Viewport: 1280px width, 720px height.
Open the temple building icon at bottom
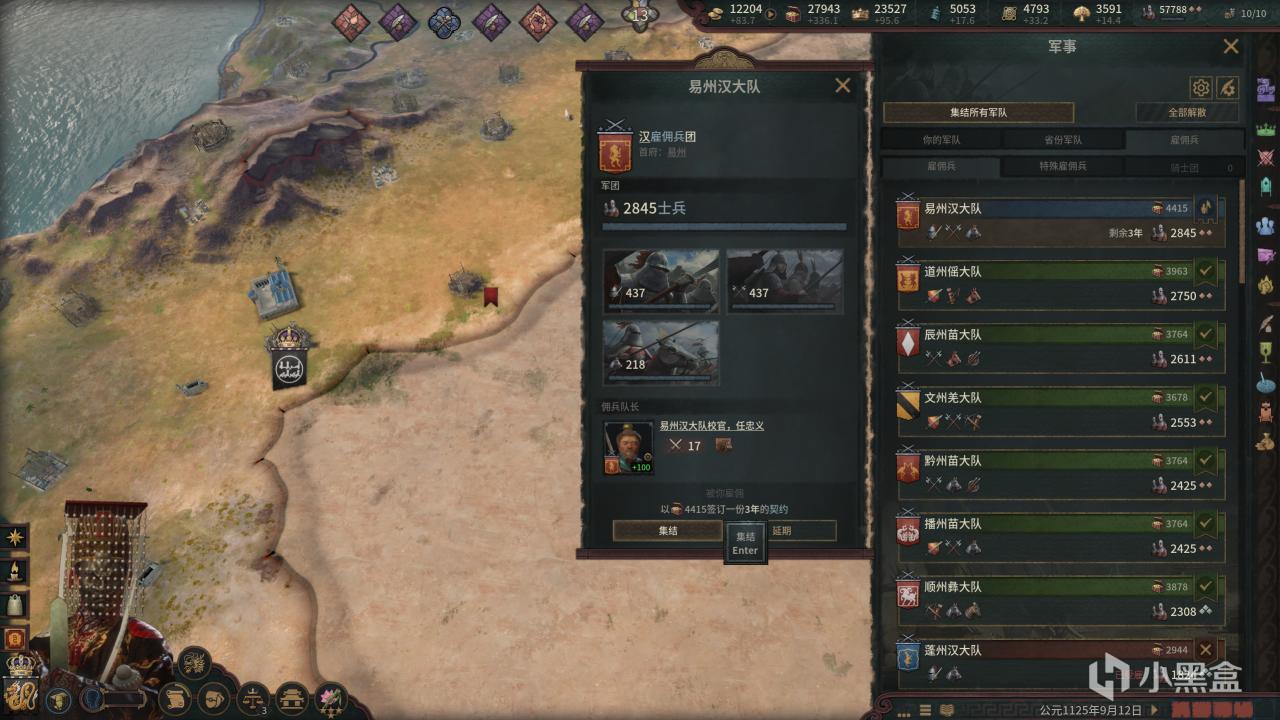coord(292,697)
